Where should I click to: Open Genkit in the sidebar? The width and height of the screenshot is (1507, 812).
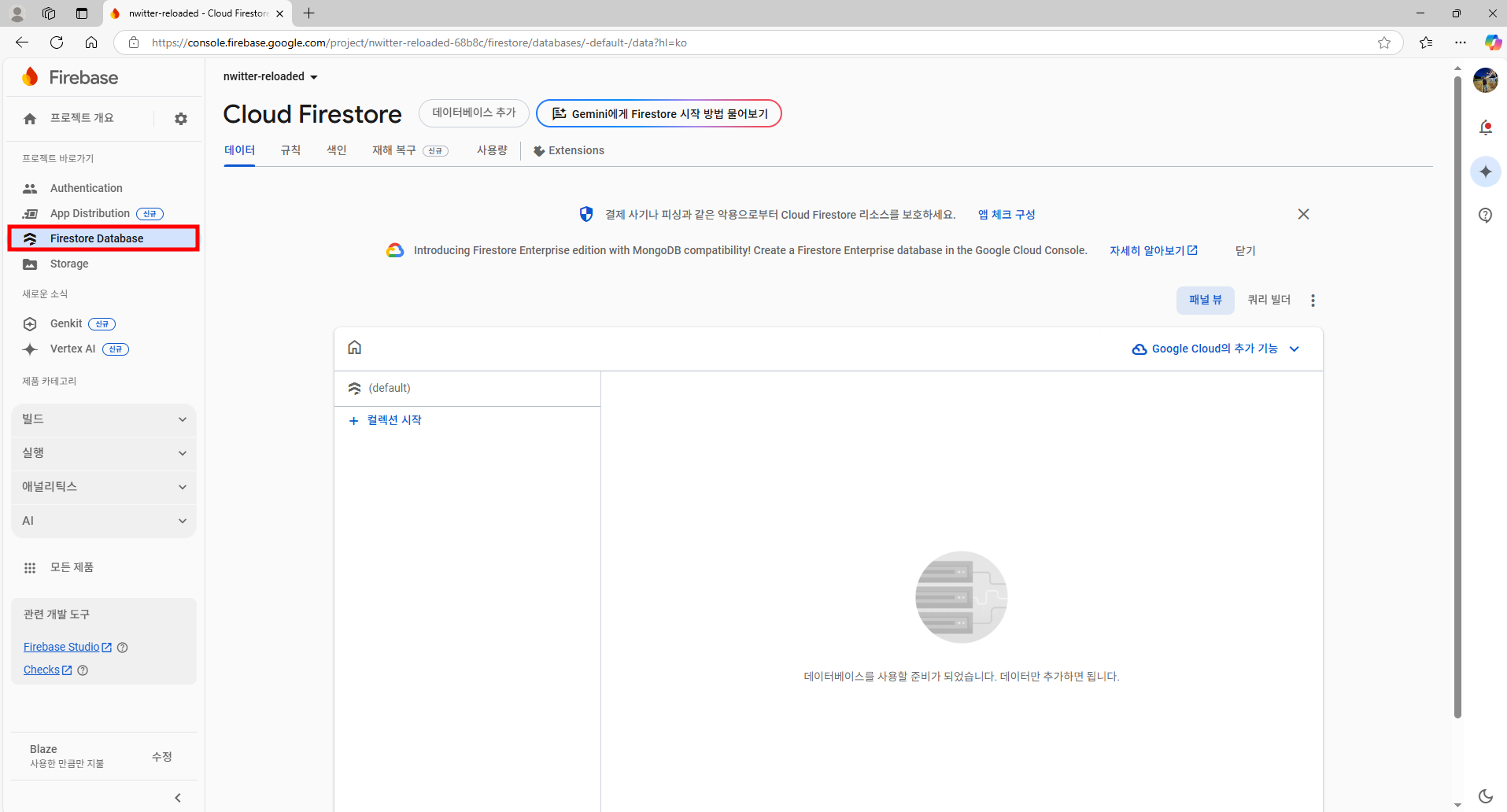click(x=66, y=323)
